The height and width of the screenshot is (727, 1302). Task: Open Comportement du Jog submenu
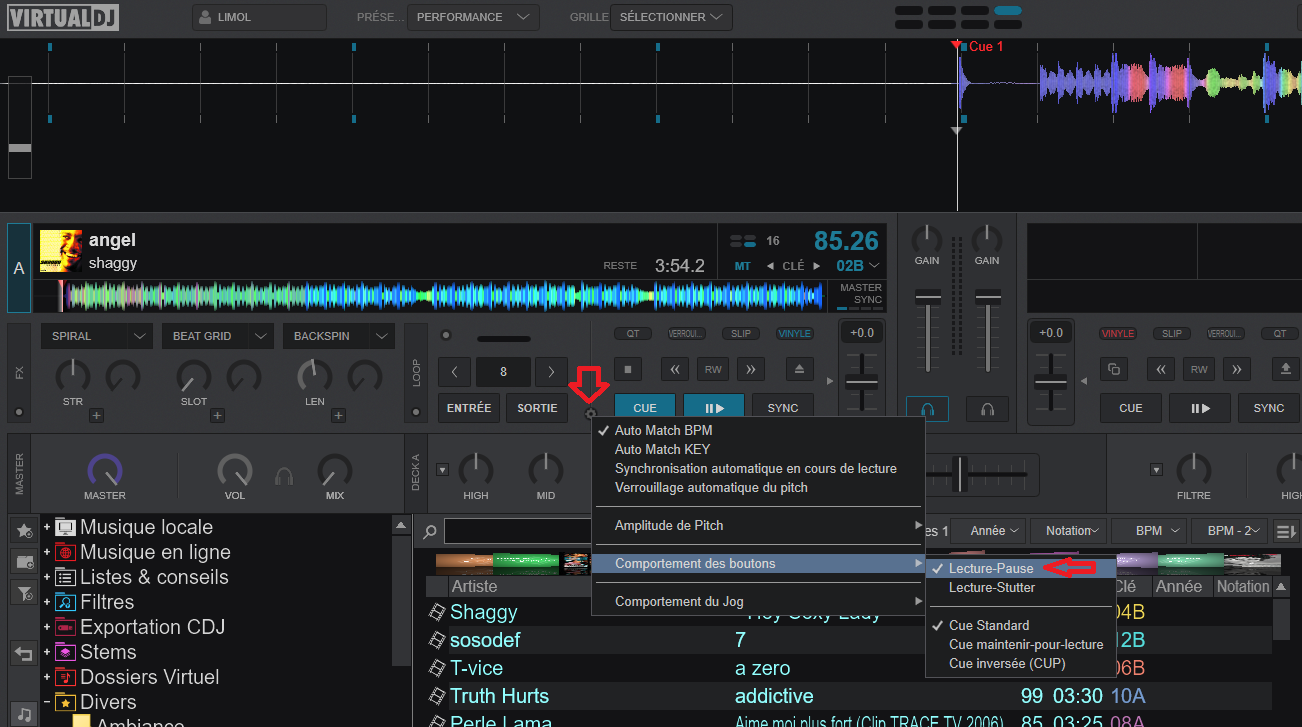point(757,602)
